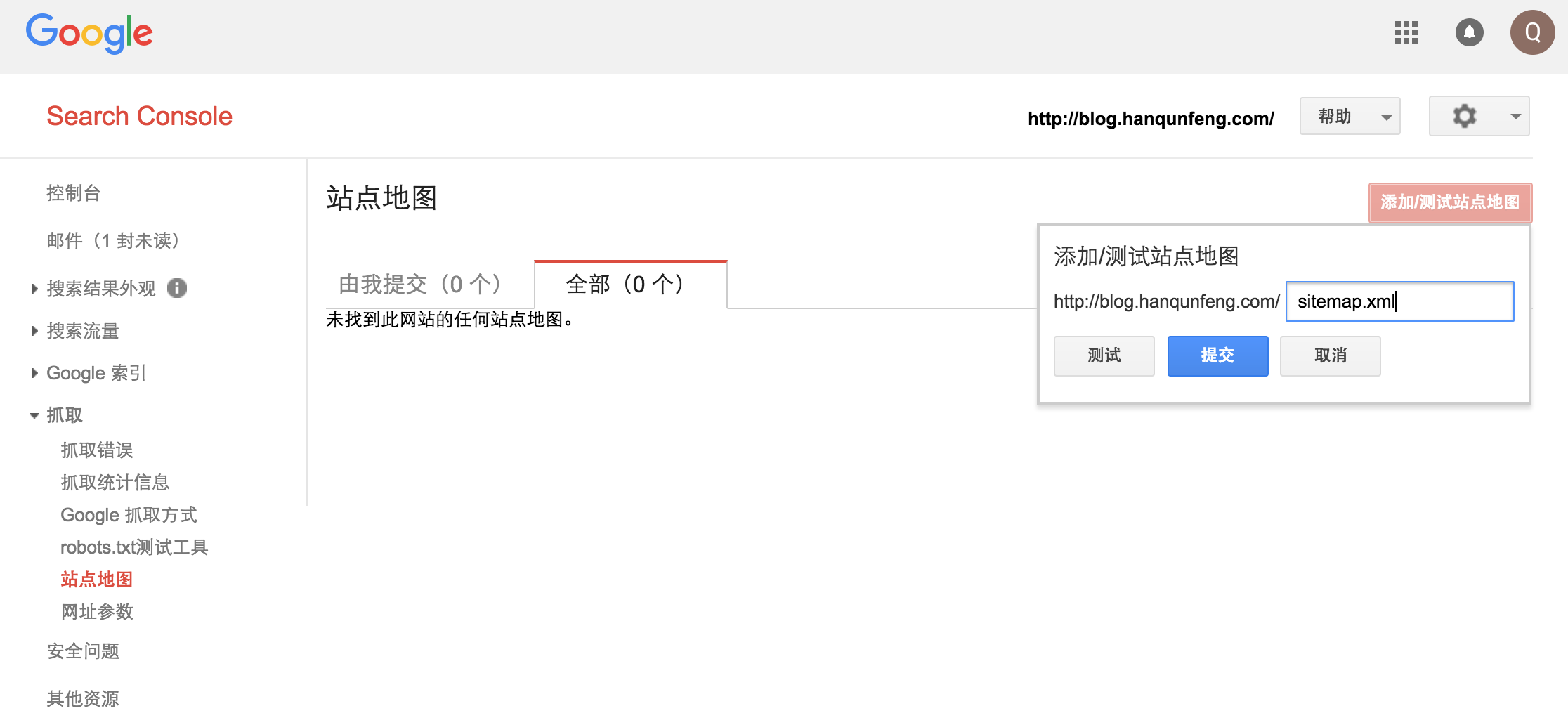This screenshot has width=1568, height=725.
Task: Open robots.txt测试工具 in the sidebar
Action: point(134,547)
